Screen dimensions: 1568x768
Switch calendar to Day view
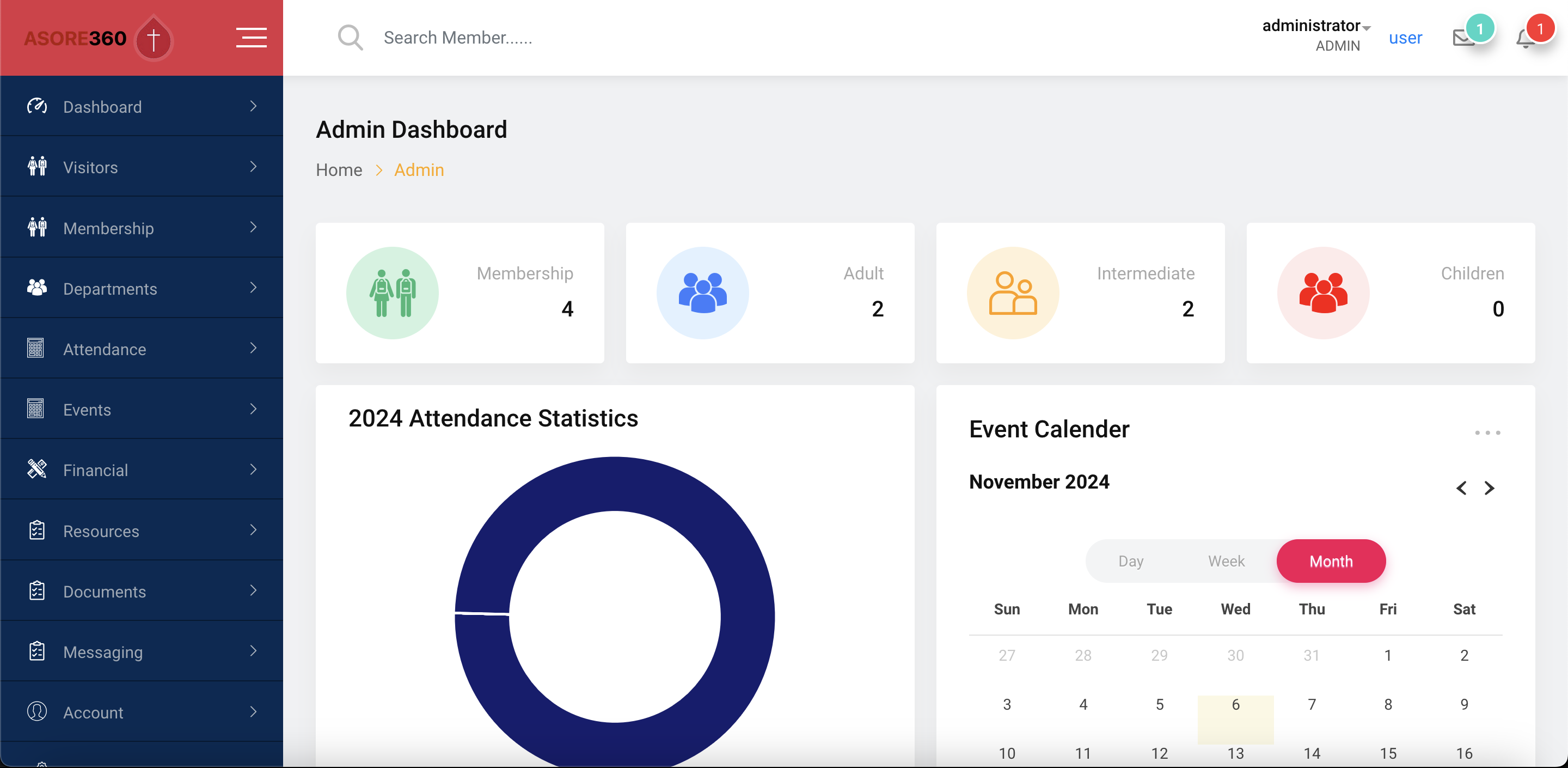tap(1130, 561)
